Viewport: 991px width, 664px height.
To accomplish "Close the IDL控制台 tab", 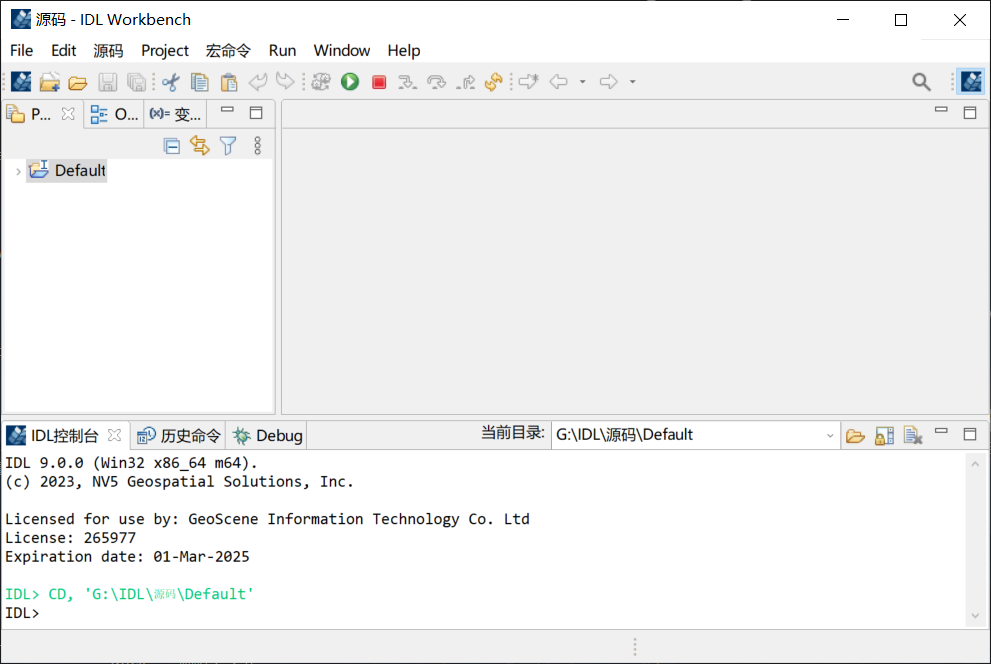I will (114, 435).
